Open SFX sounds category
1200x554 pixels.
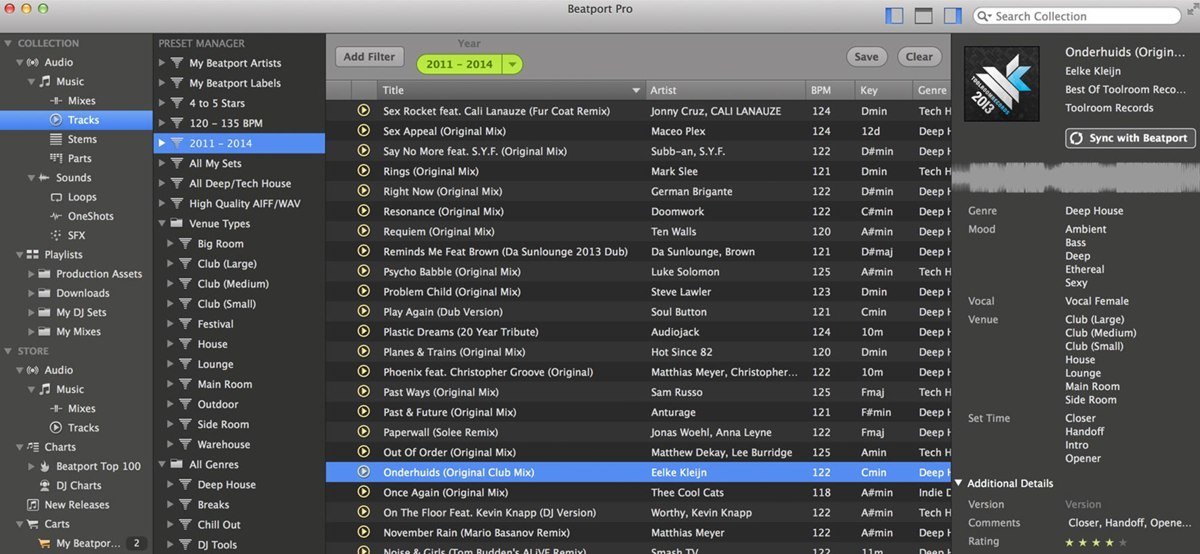(77, 235)
